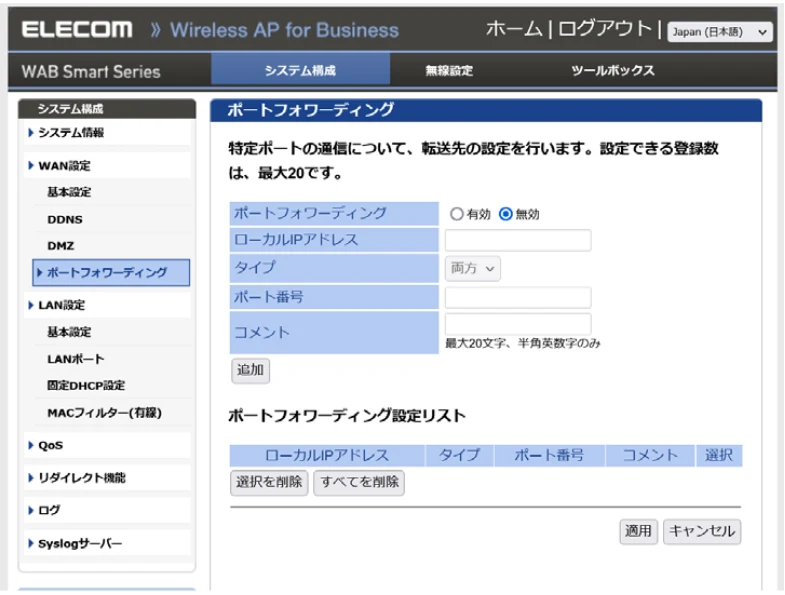
Task: Click the ポート番号 input field
Action: 518,298
